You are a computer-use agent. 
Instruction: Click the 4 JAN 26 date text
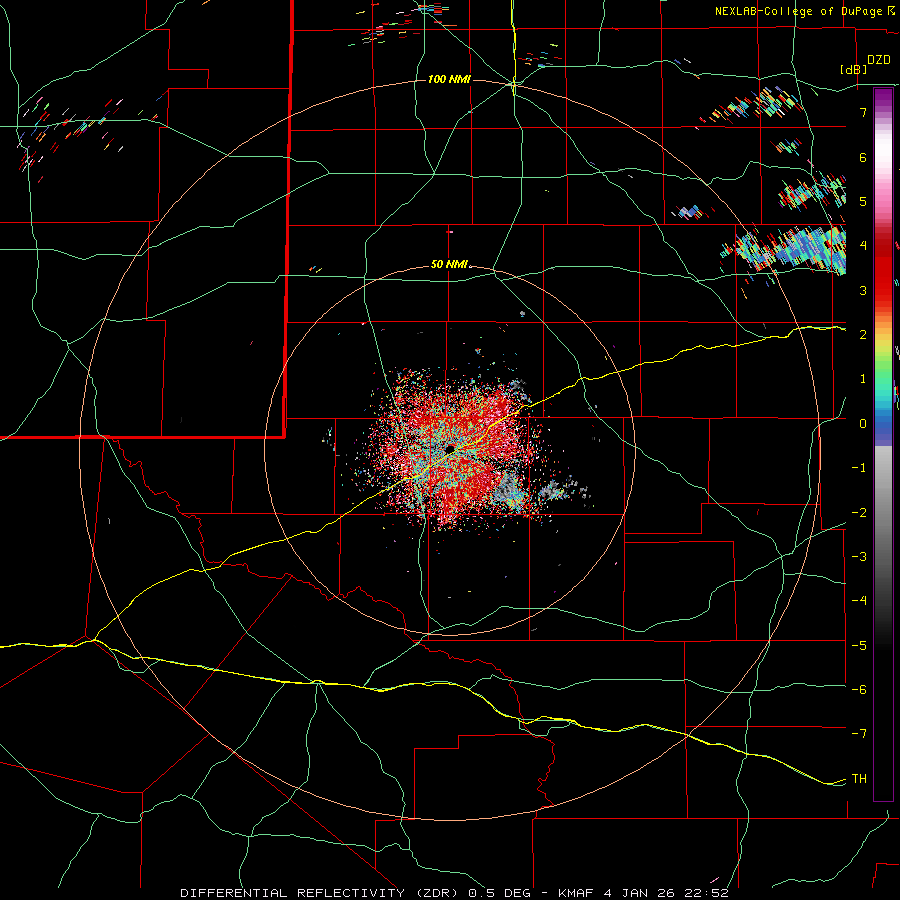coord(641,893)
